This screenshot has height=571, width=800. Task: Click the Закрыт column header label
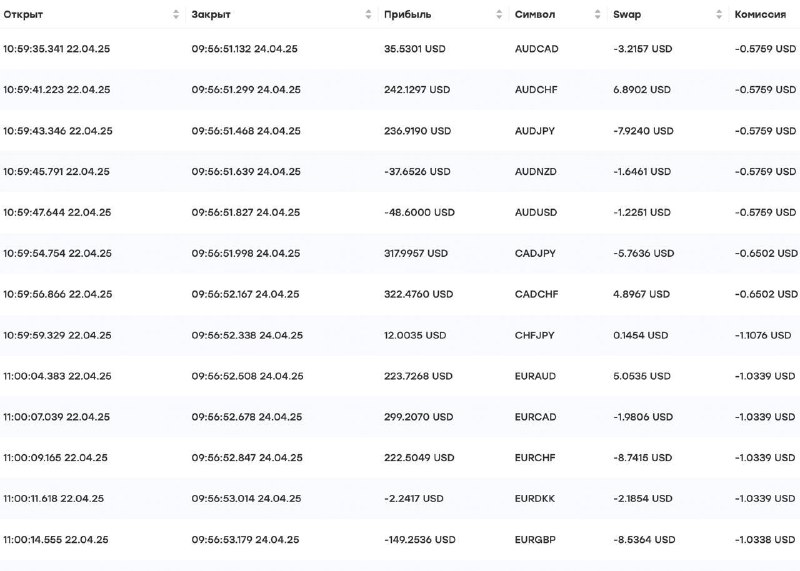point(211,15)
